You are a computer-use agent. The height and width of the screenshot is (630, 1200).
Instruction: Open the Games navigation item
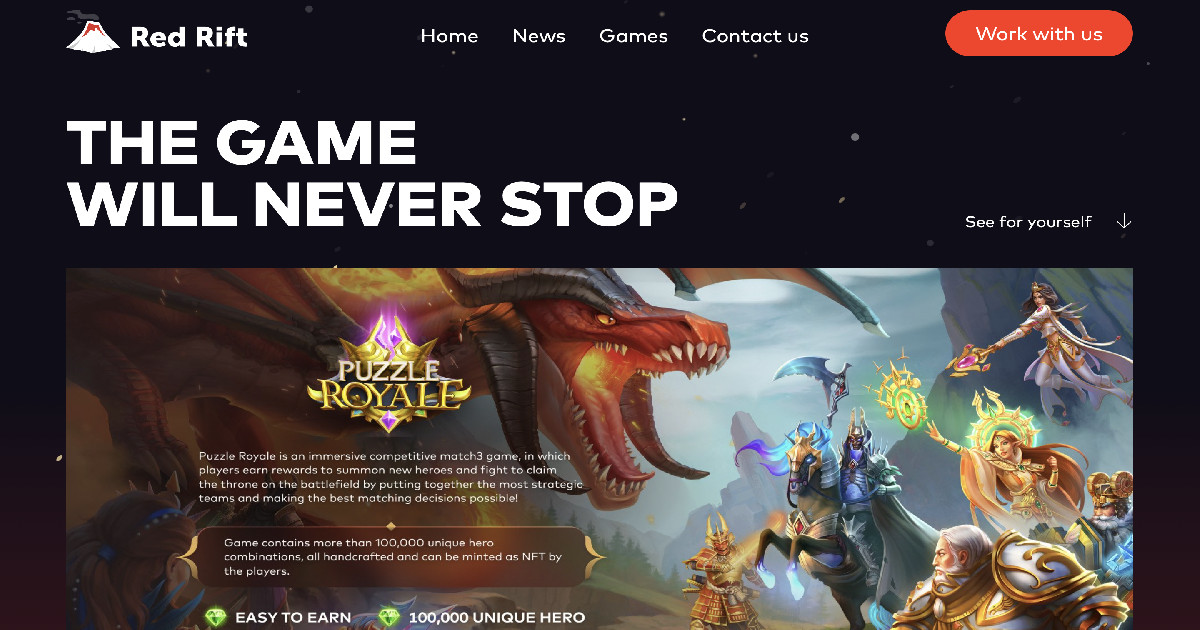633,36
